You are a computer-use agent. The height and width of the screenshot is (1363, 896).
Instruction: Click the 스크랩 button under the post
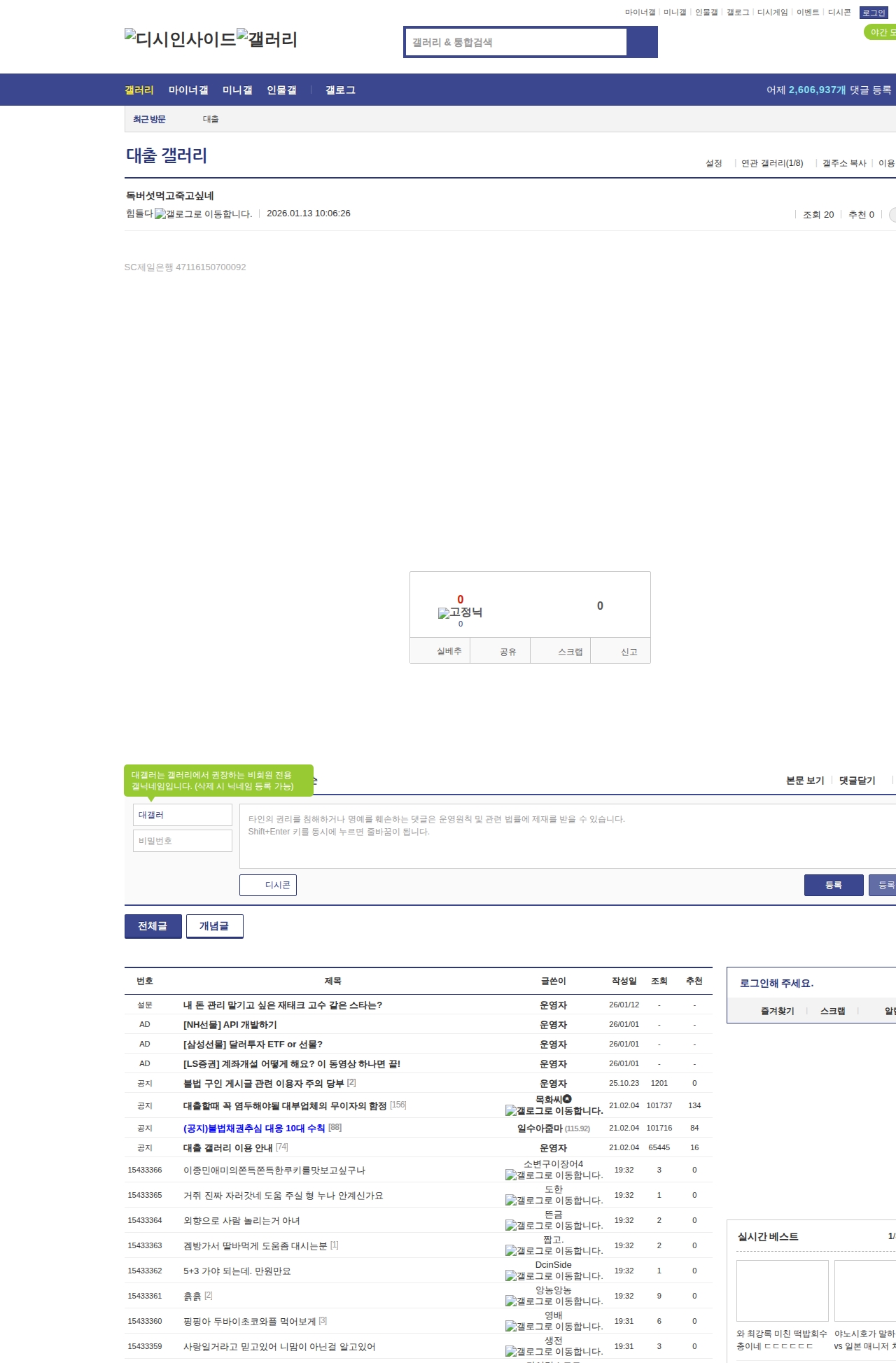coord(561,651)
